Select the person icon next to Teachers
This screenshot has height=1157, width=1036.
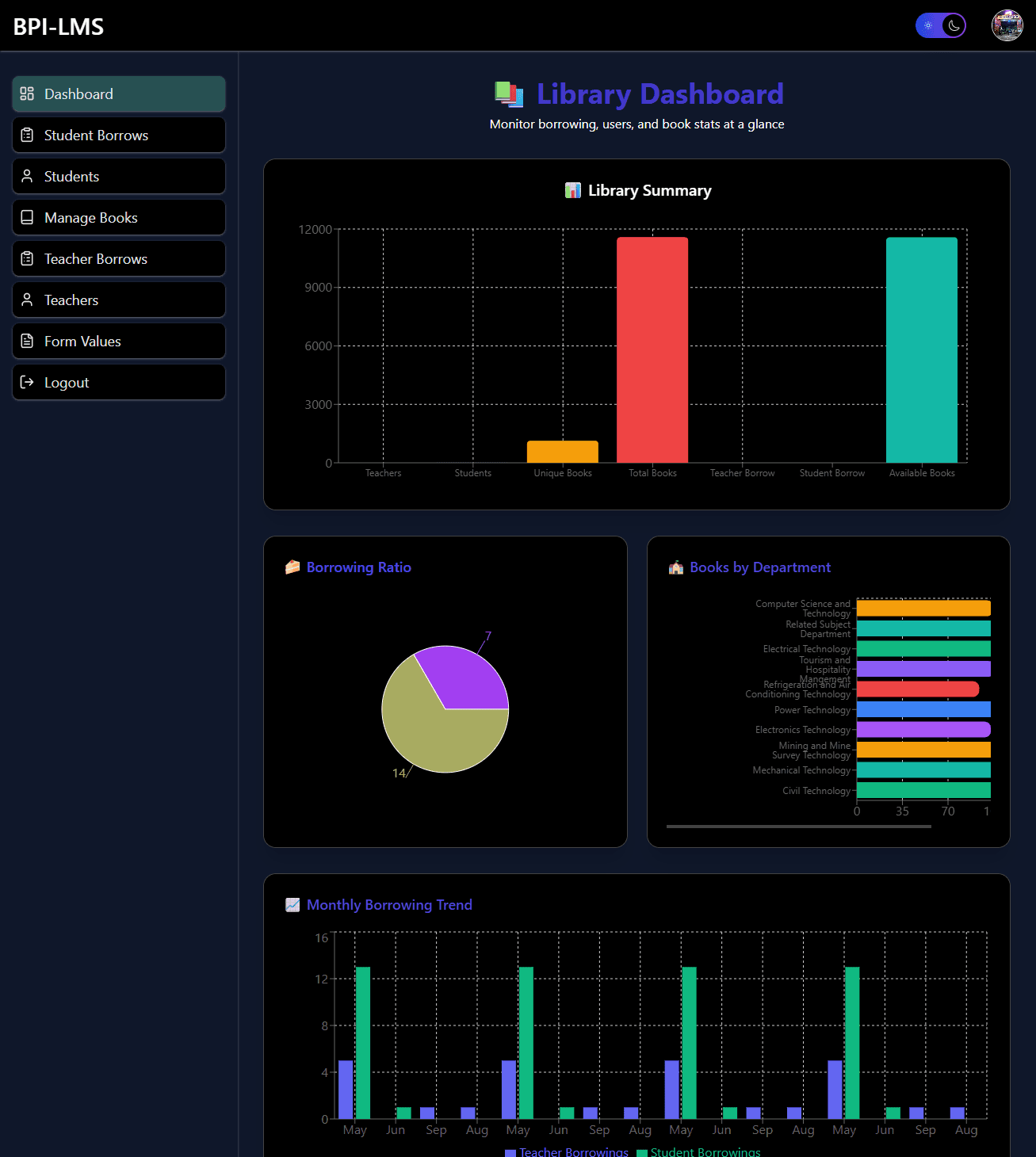click(x=27, y=300)
